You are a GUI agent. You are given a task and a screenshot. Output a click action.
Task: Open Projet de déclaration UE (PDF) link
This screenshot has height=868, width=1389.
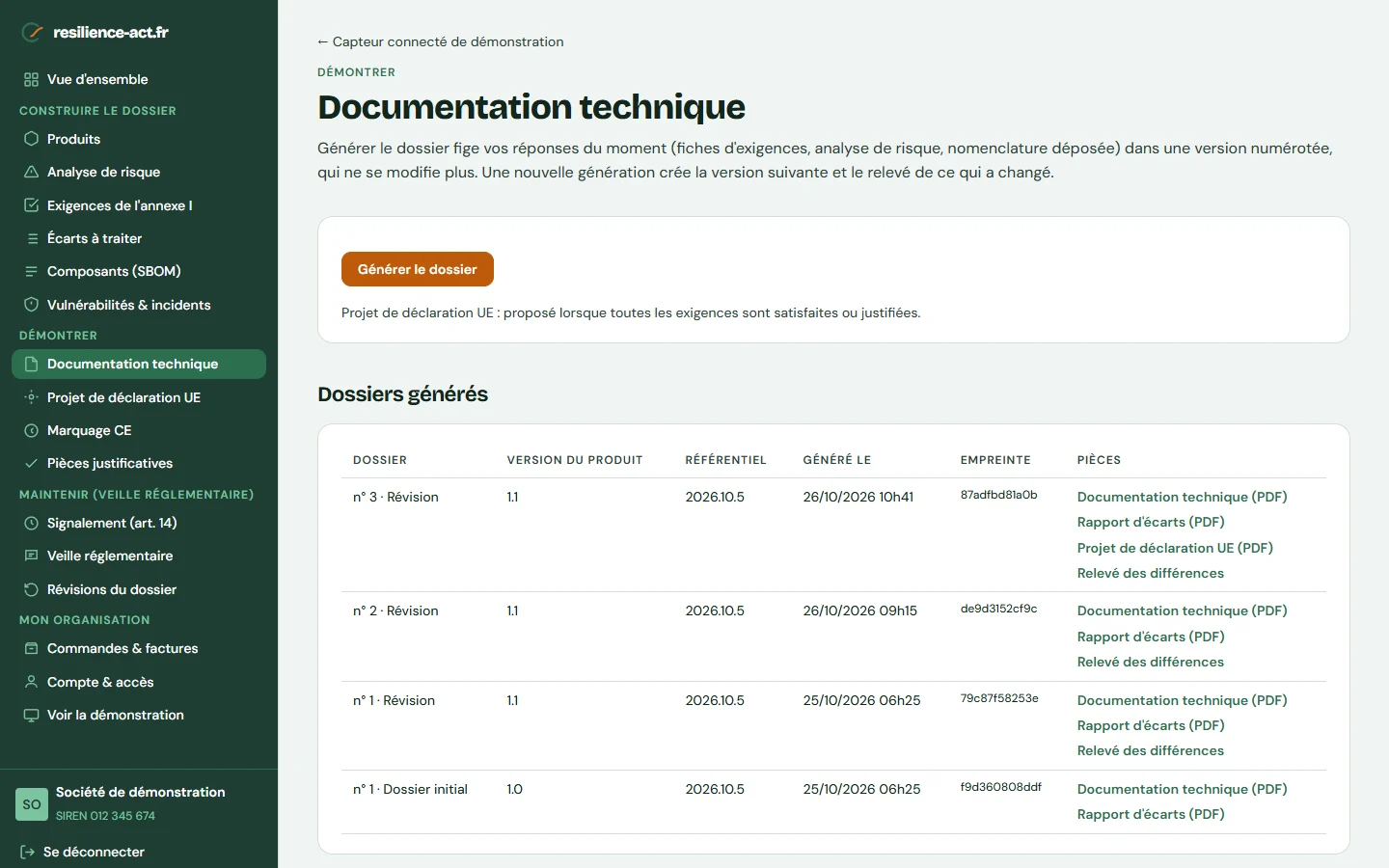click(x=1175, y=548)
